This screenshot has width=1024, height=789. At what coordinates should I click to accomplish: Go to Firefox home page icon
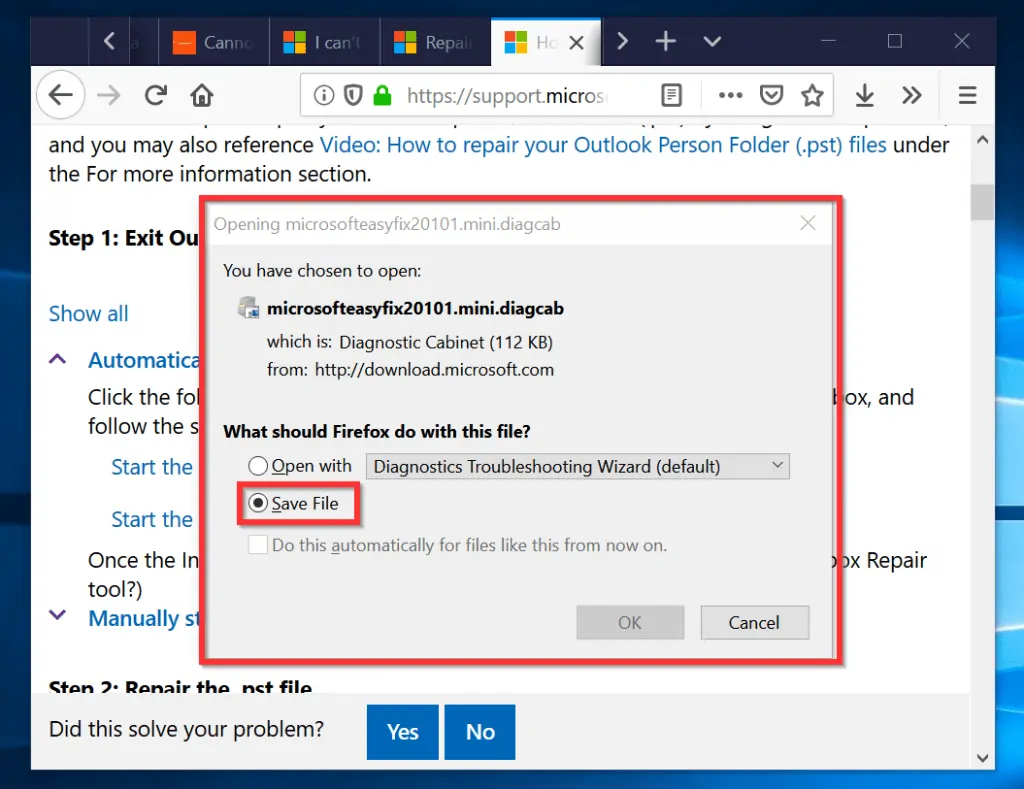[202, 95]
